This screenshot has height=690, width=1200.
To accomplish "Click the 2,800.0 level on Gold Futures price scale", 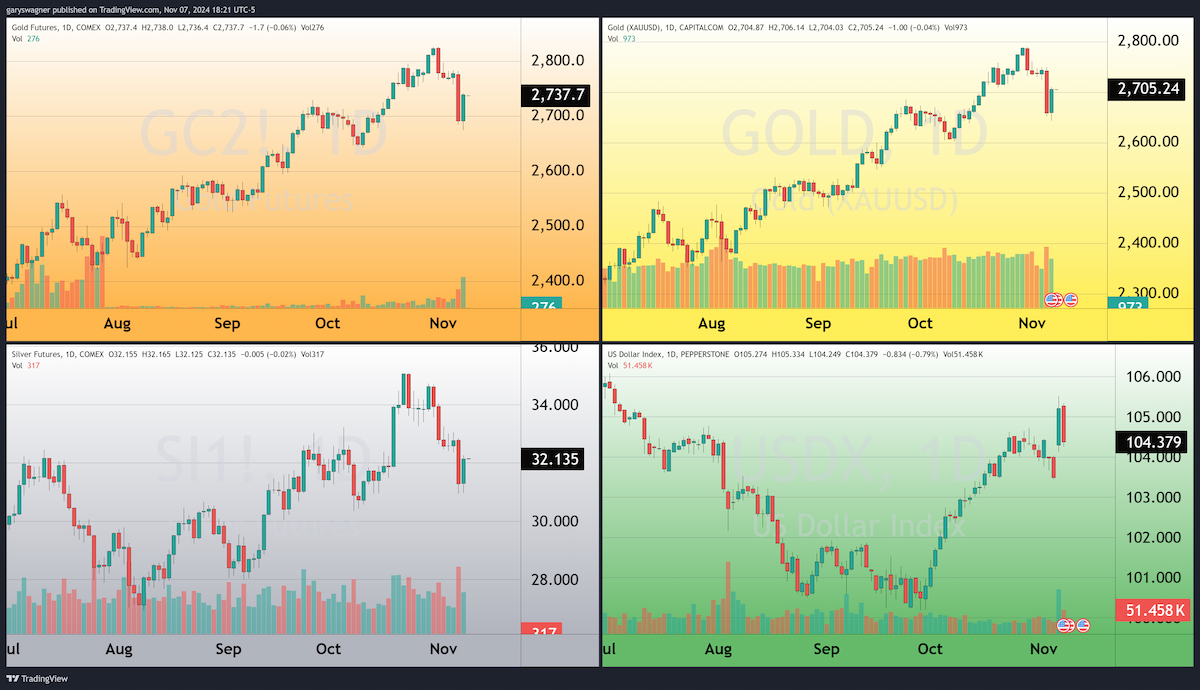I will (x=553, y=60).
